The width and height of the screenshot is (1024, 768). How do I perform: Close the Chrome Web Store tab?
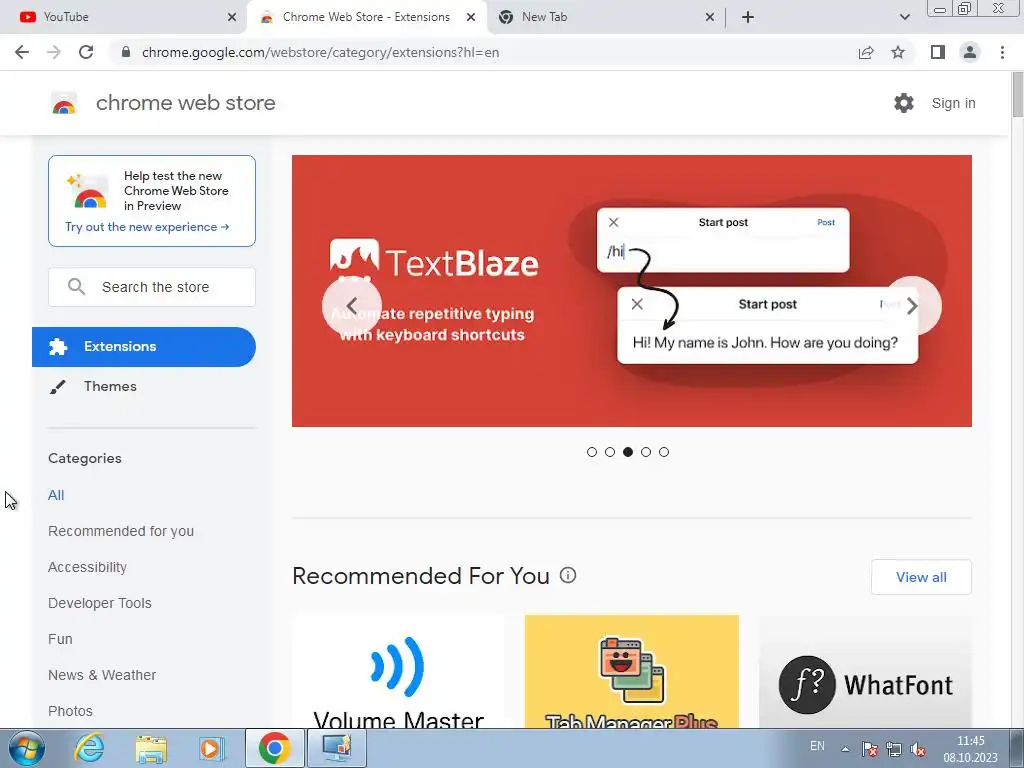pyautogui.click(x=471, y=17)
